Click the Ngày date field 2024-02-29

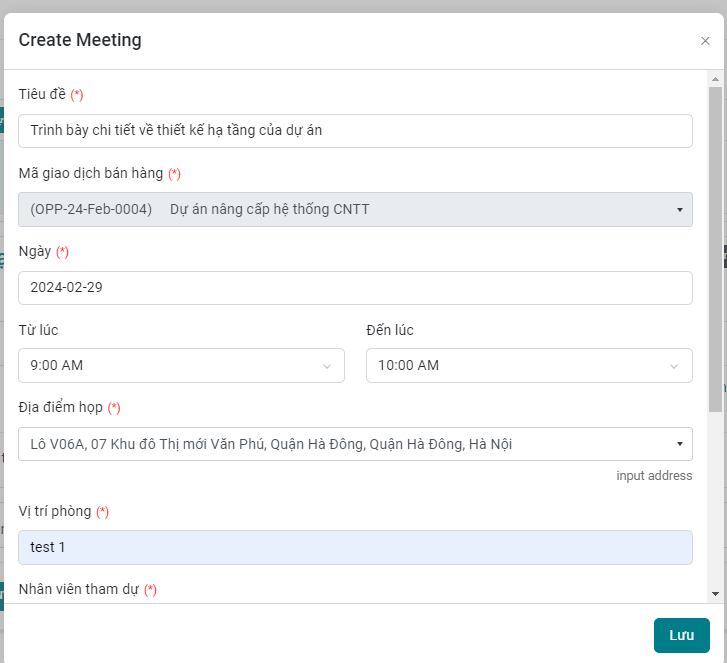[x=355, y=287]
